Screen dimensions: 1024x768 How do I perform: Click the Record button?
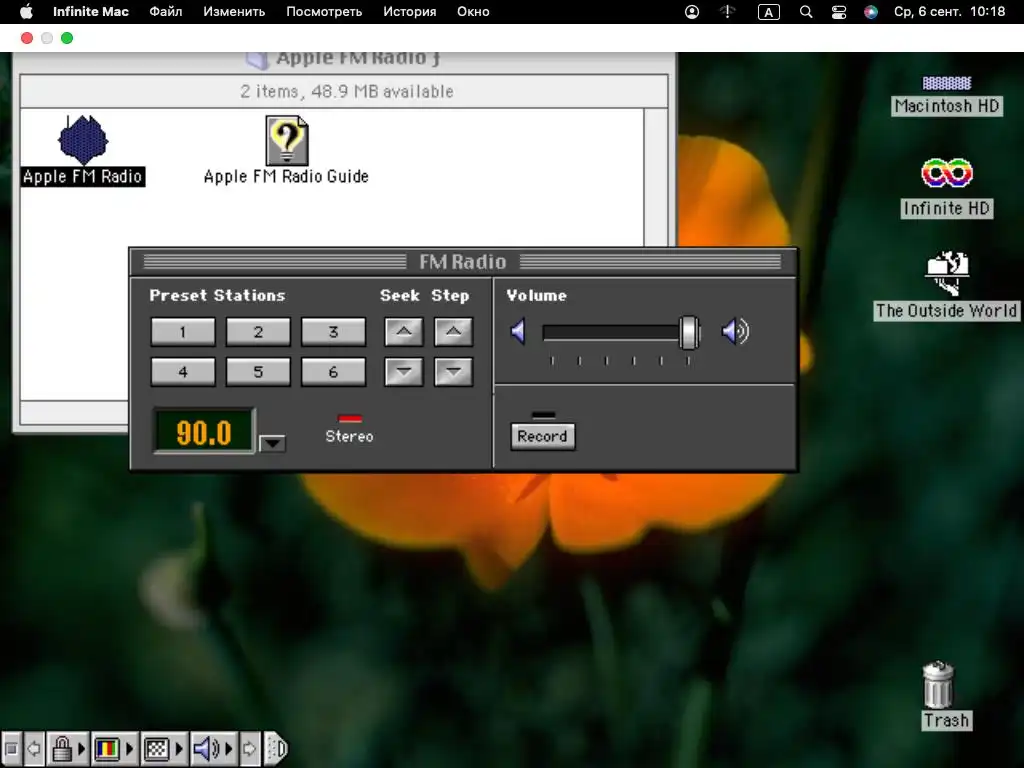(543, 436)
